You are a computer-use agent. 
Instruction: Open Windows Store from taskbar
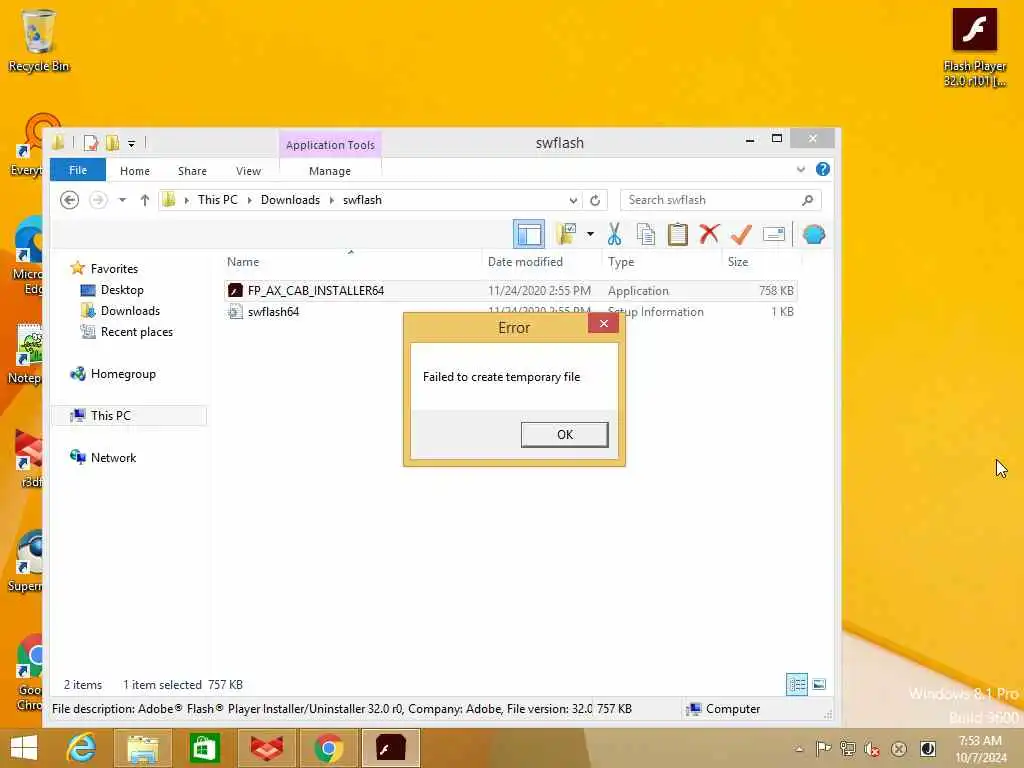[204, 747]
